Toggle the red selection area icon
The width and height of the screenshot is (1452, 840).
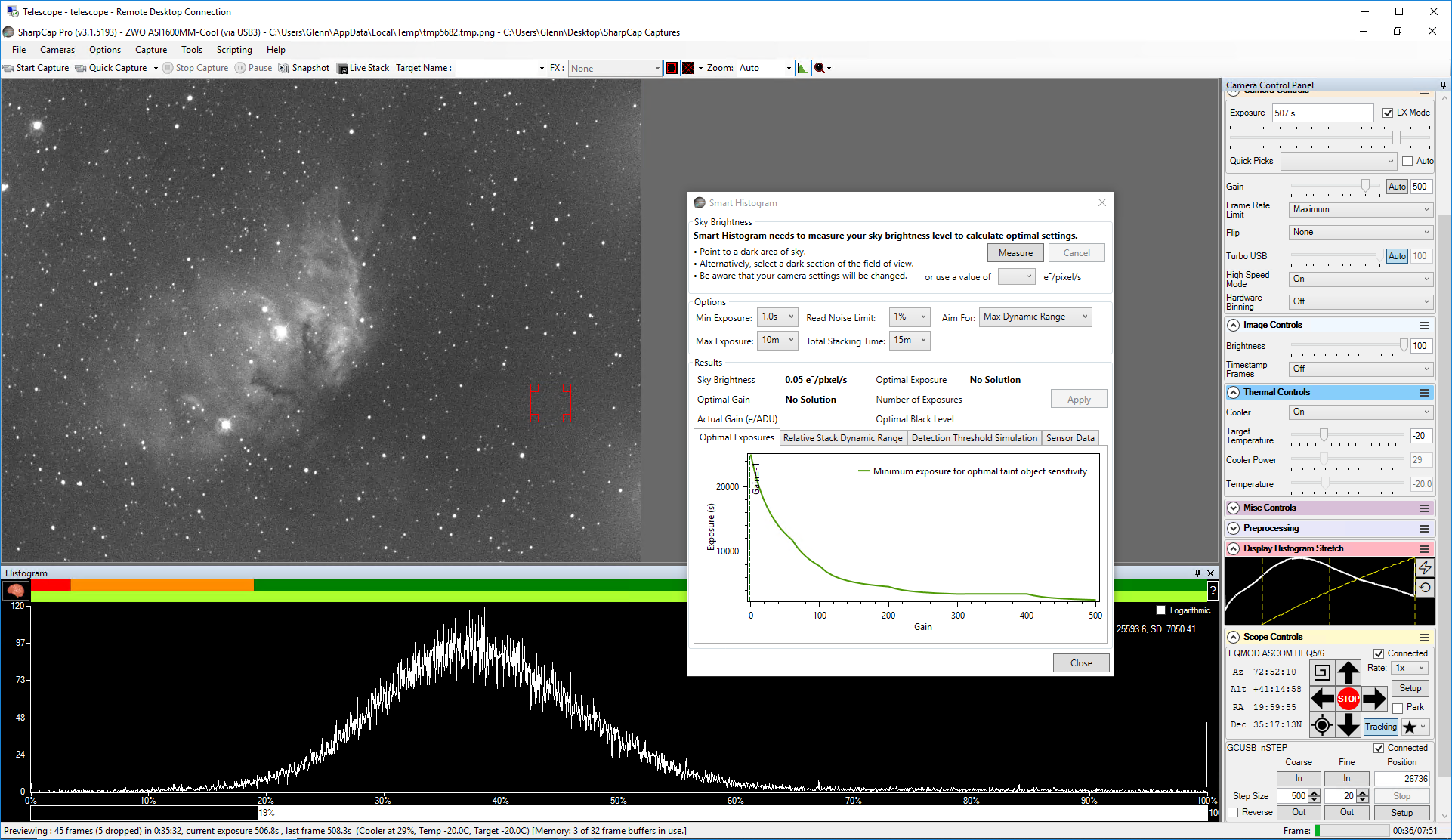[672, 68]
